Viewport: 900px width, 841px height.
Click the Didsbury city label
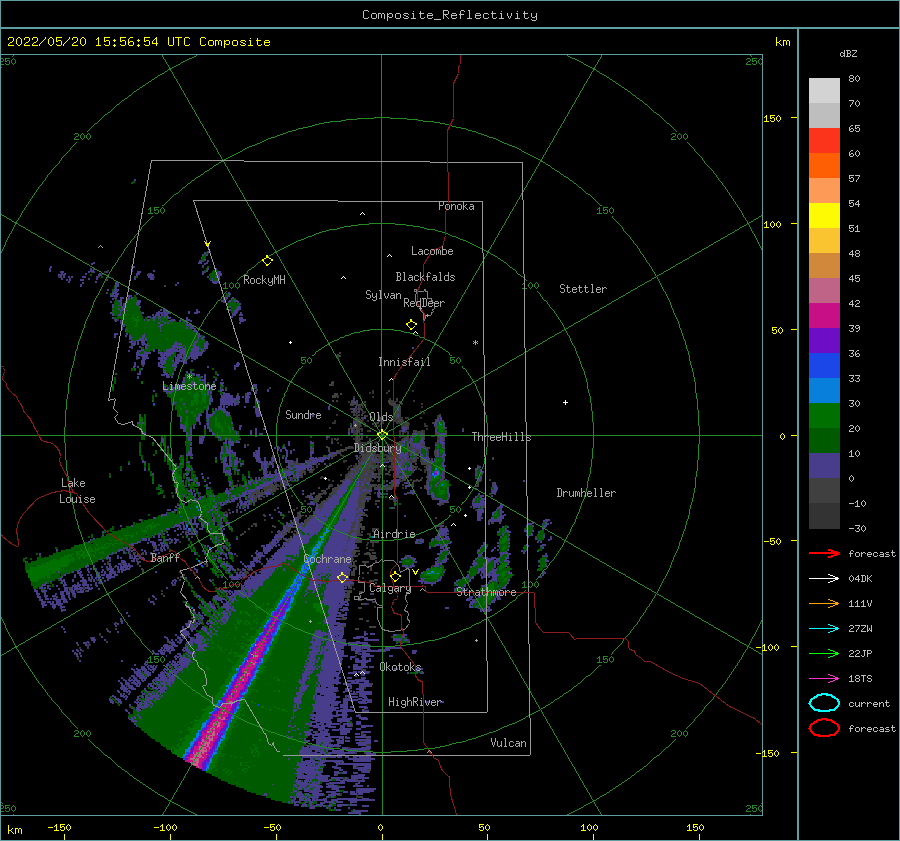pyautogui.click(x=378, y=448)
